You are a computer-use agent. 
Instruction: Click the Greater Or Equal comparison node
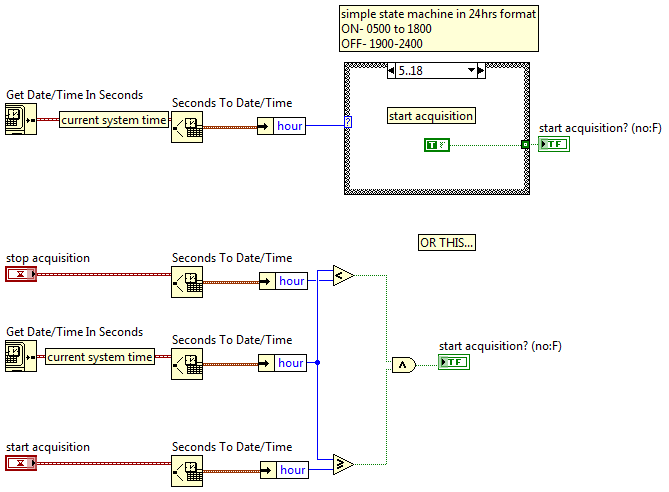tap(343, 464)
